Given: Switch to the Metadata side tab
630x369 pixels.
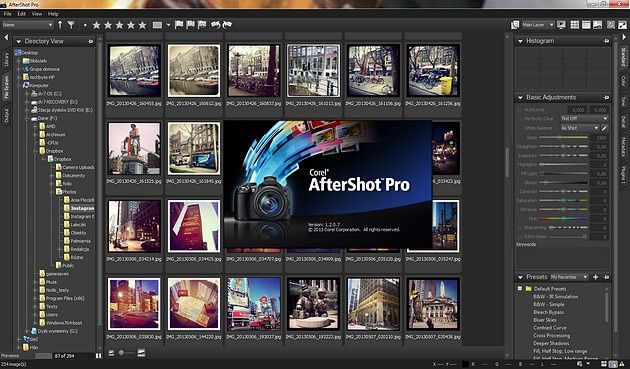Looking at the screenshot, I should tap(623, 146).
